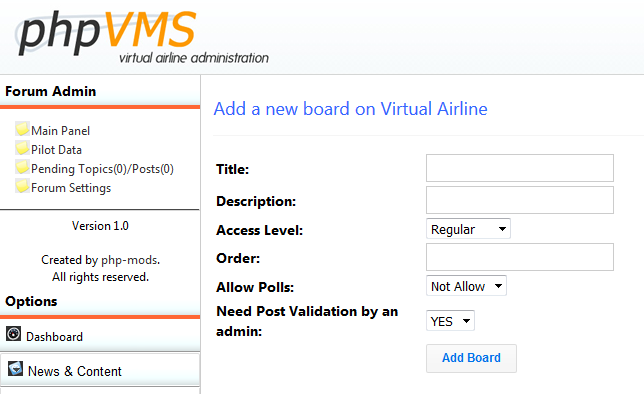
Task: Click into the Title input field
Action: pos(520,168)
